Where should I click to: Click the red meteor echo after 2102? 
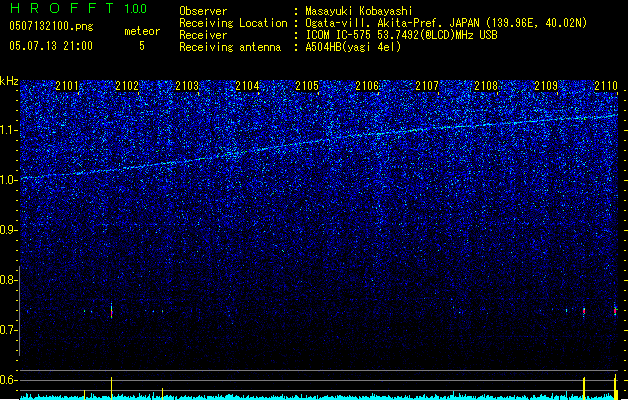point(112,311)
